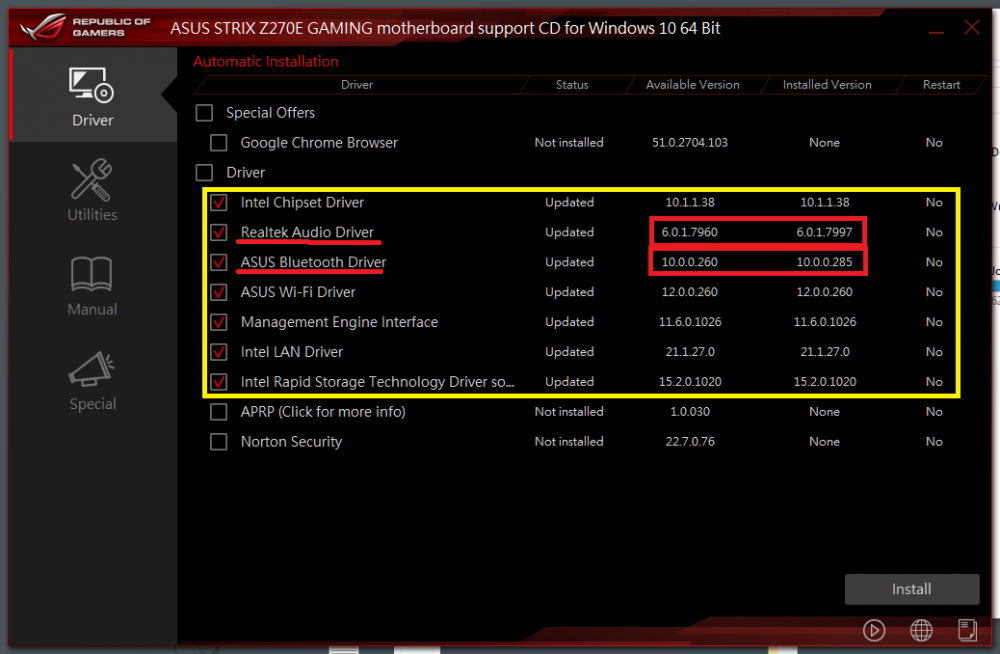This screenshot has width=1000, height=654.
Task: Open the Special megaphone icon
Action: pyautogui.click(x=92, y=371)
